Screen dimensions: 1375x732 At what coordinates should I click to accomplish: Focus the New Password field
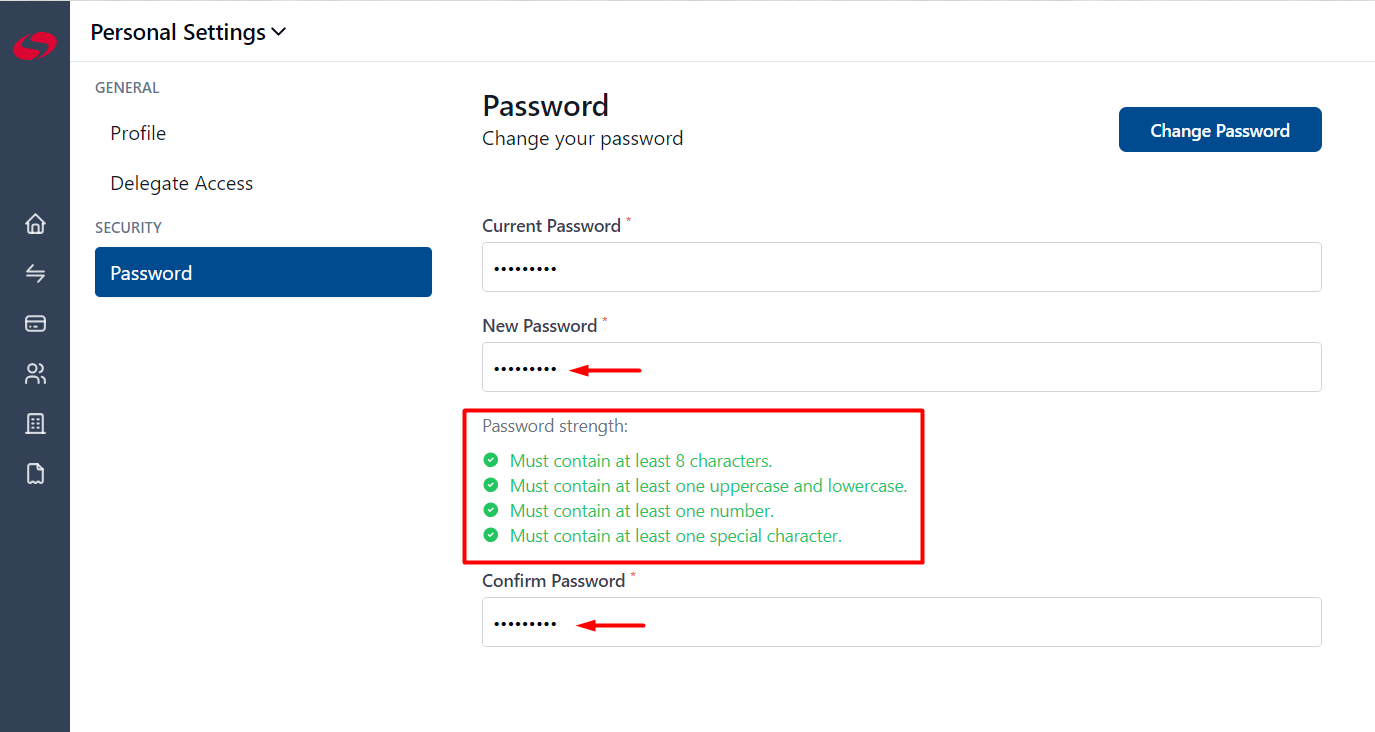coord(902,367)
